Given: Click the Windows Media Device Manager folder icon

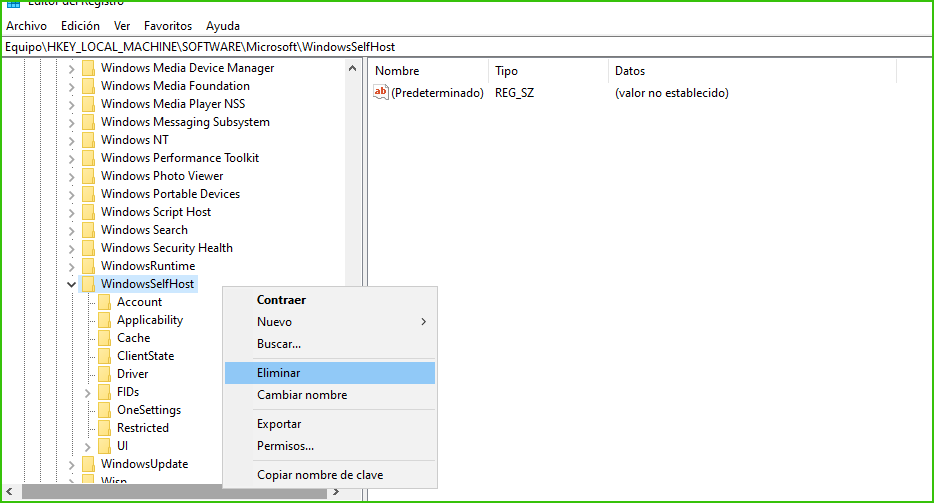Looking at the screenshot, I should point(88,68).
